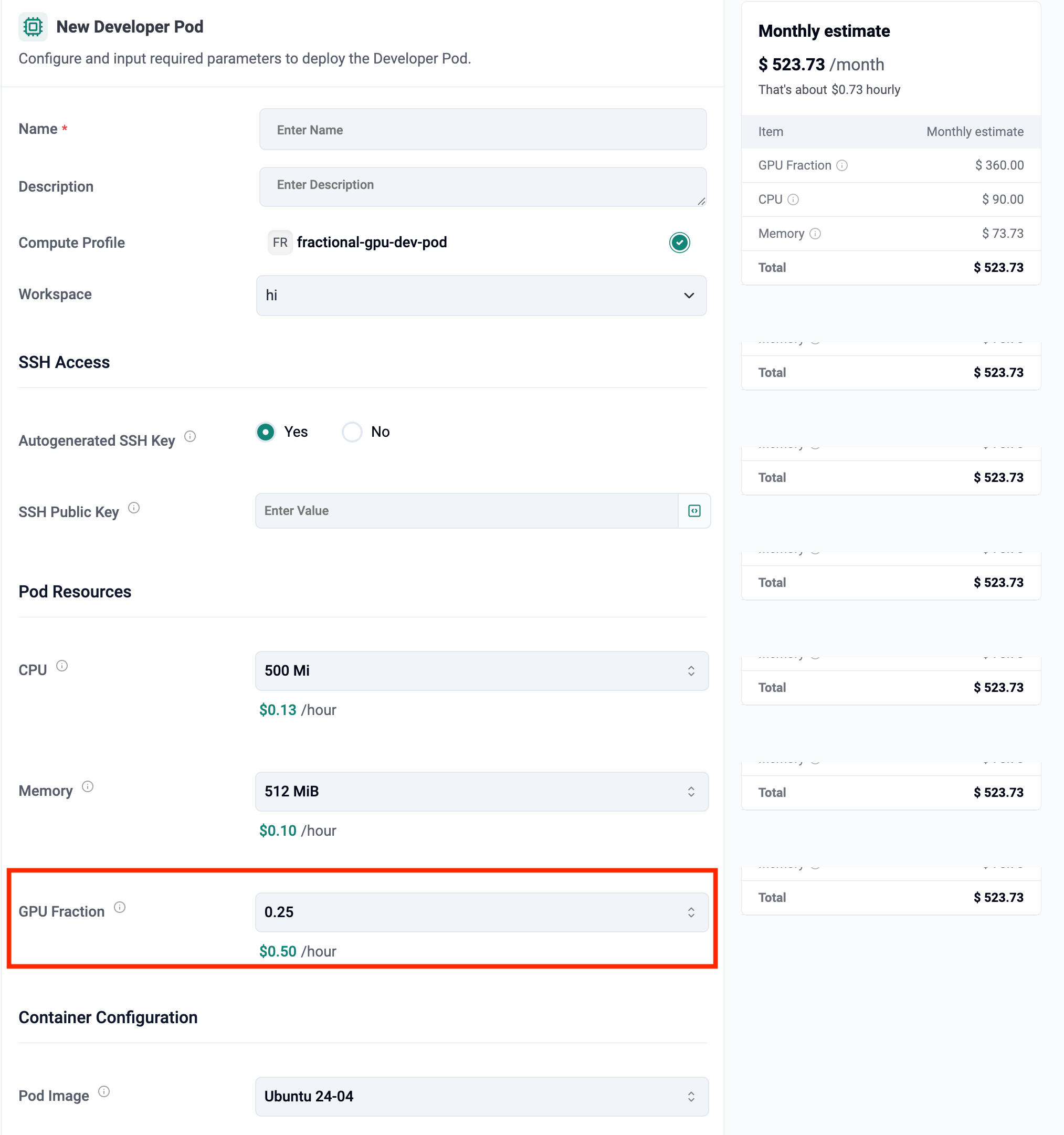Click the variable icon in SSH Public Key field
Image resolution: width=1064 pixels, height=1135 pixels.
(694, 511)
